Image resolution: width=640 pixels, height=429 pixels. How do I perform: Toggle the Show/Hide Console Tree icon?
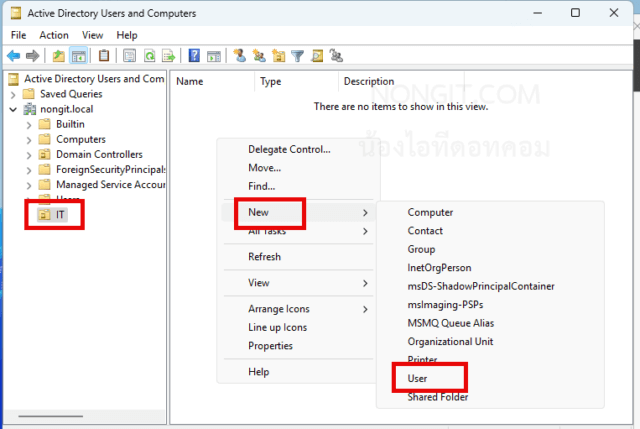(x=78, y=56)
